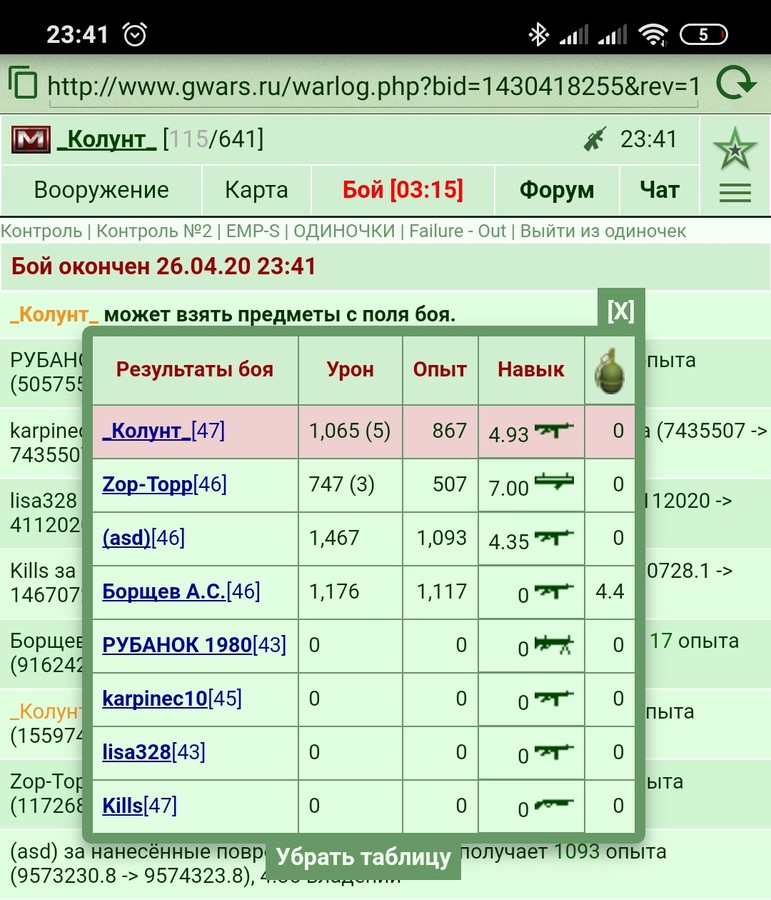Click the weapon icon in karpinec10 row
Image resolution: width=771 pixels, height=900 pixels.
coord(554,698)
